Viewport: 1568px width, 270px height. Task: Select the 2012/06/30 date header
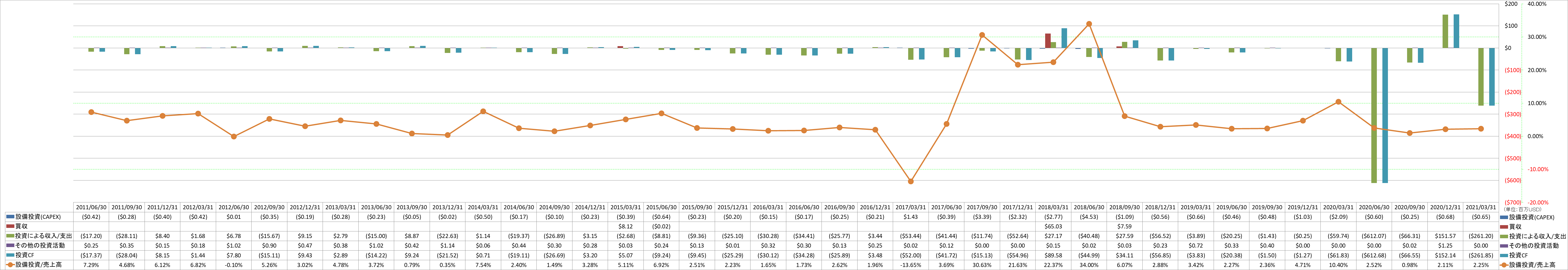click(x=234, y=207)
